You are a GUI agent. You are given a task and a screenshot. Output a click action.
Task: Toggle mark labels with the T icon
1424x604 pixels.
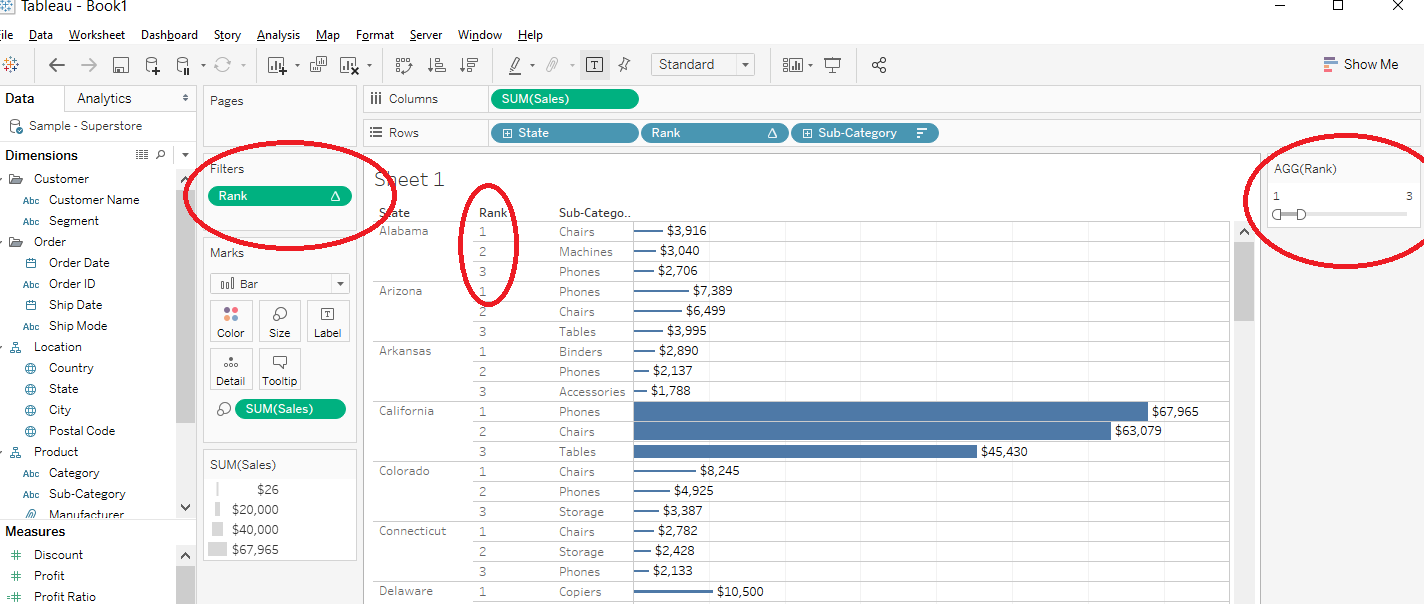click(594, 64)
